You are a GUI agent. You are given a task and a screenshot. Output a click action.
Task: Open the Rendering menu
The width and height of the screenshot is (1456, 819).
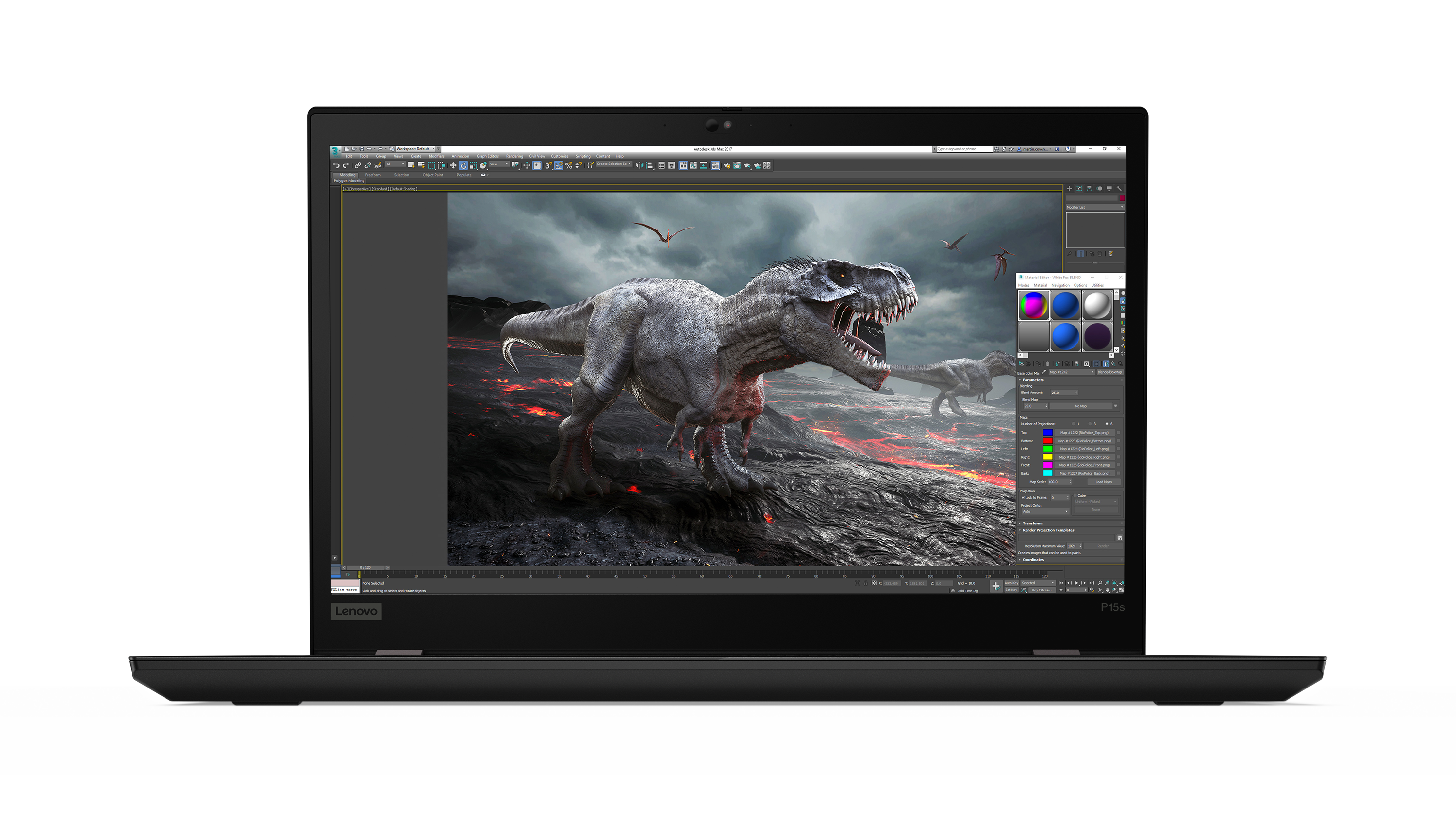coord(514,156)
